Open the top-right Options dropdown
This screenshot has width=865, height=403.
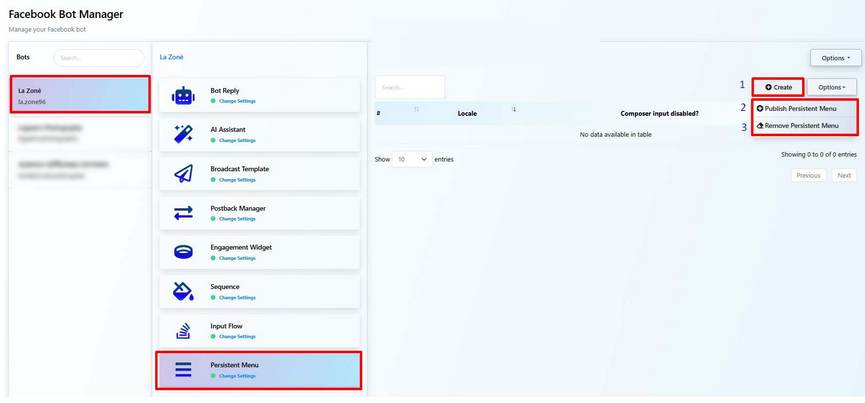[835, 58]
